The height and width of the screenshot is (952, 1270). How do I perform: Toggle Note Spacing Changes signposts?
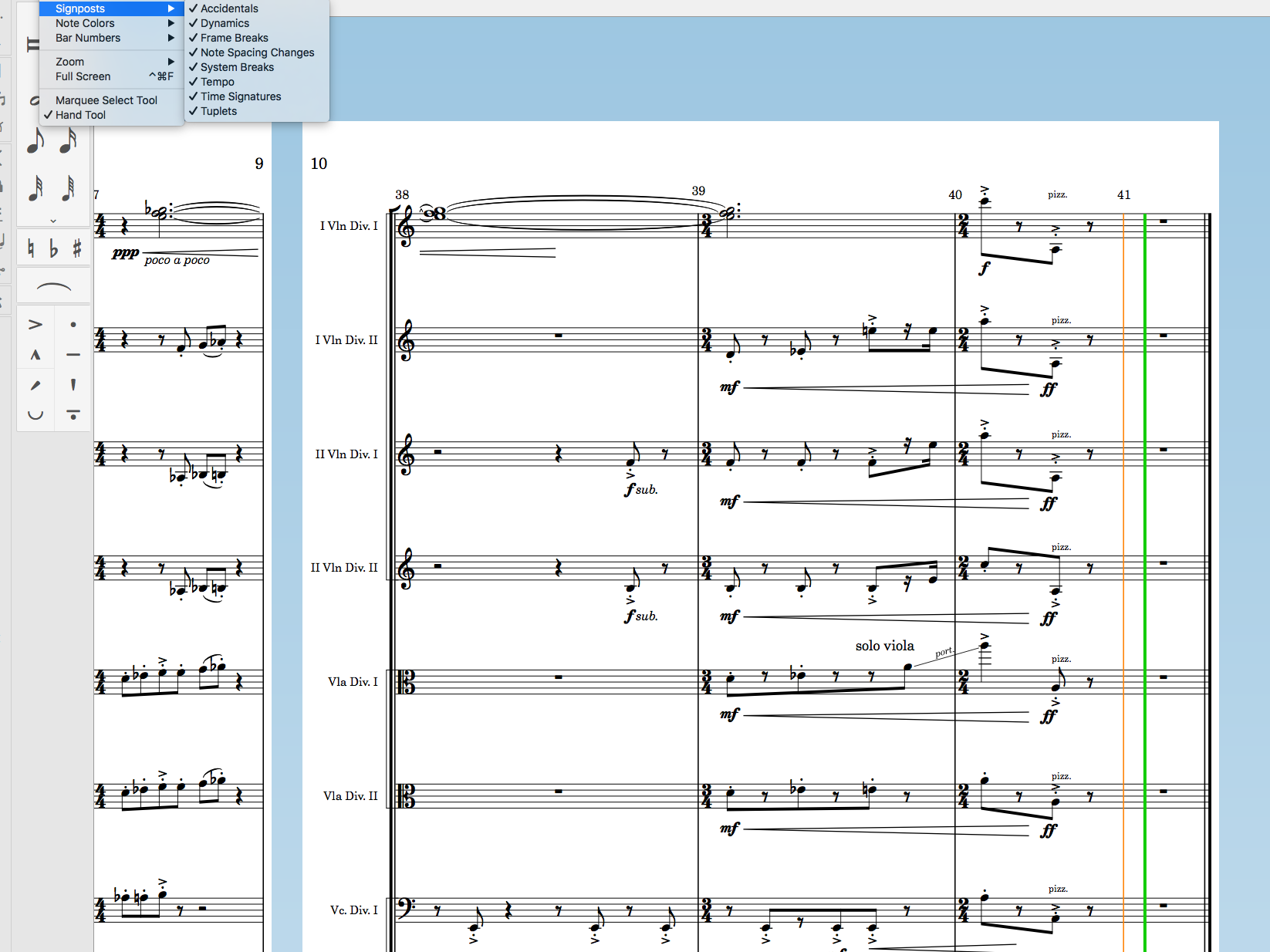pyautogui.click(x=256, y=52)
